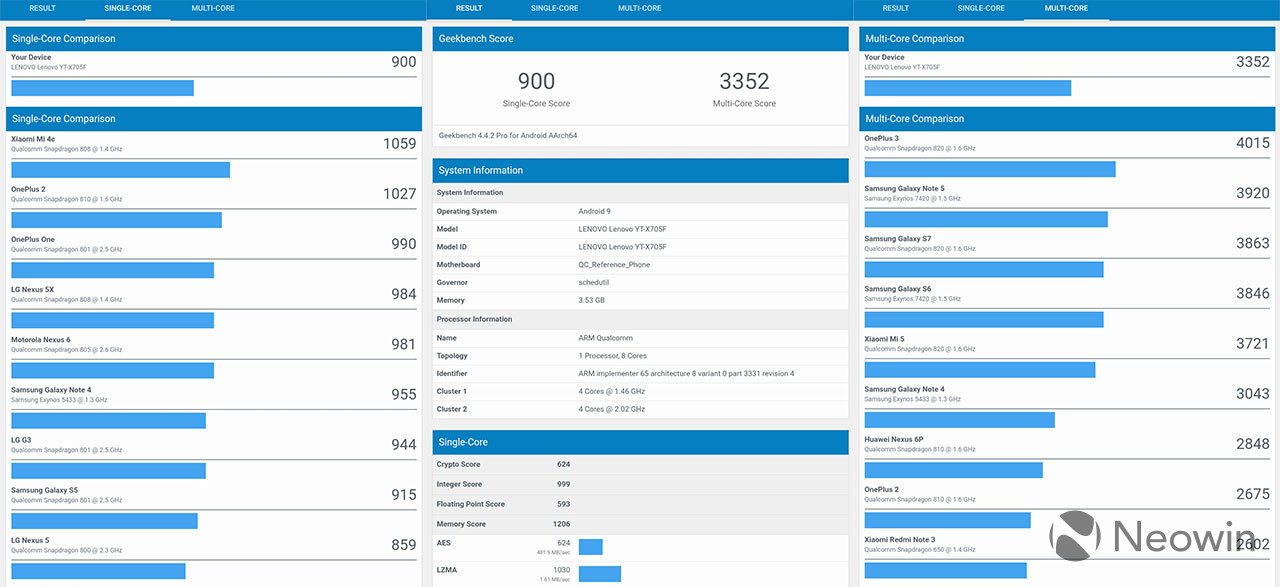Click the Samsung Galaxy Note 5 device name
The image size is (1280, 587).
tap(904, 189)
